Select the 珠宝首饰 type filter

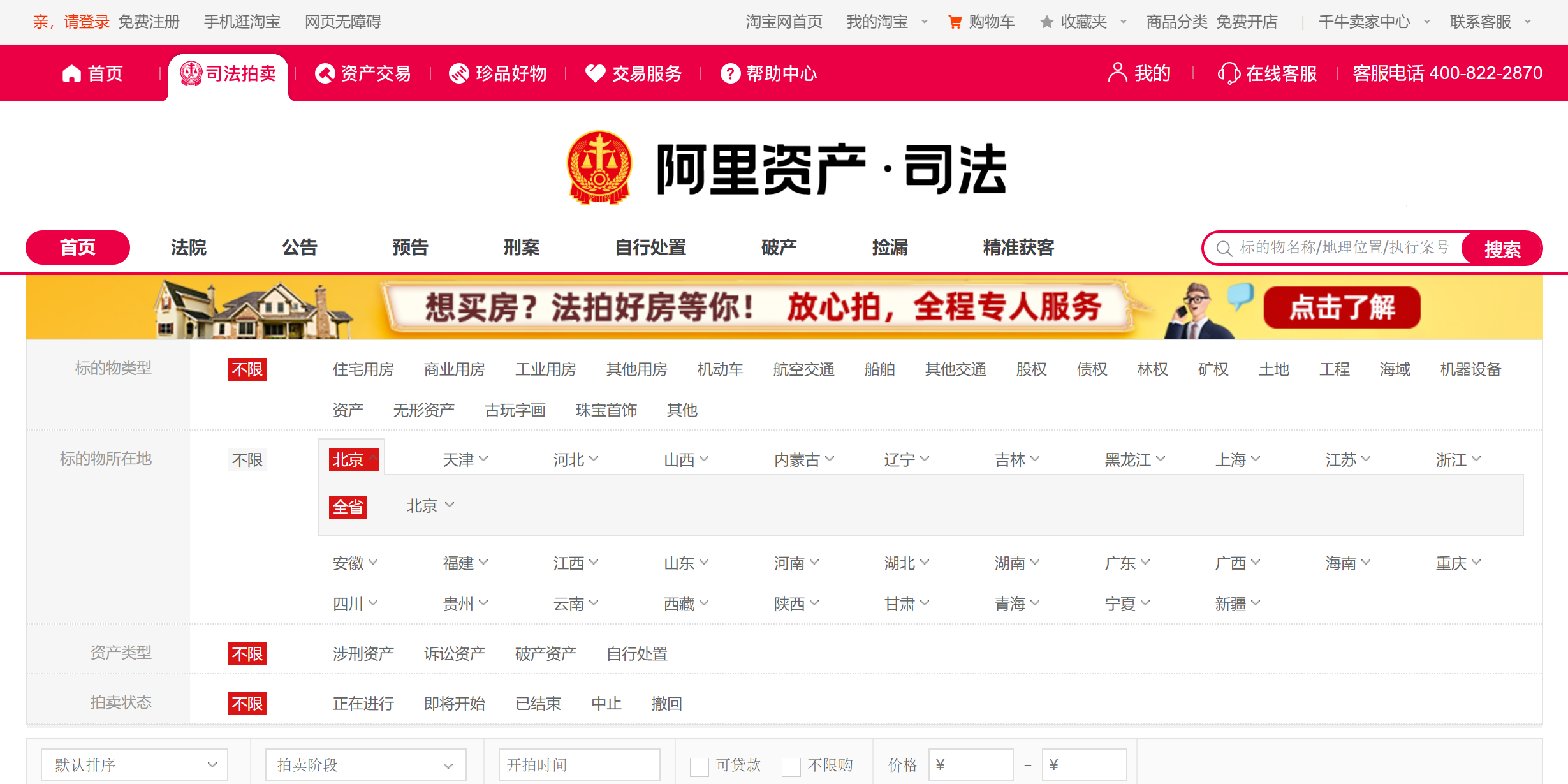pyautogui.click(x=606, y=410)
